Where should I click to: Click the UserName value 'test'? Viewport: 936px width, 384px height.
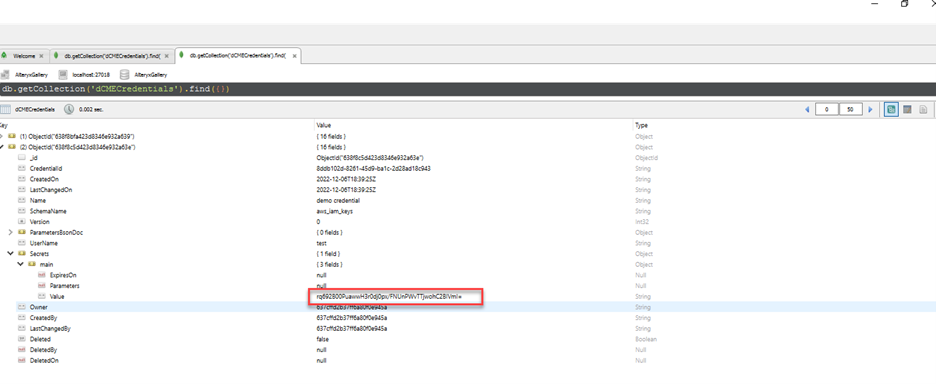pos(321,243)
